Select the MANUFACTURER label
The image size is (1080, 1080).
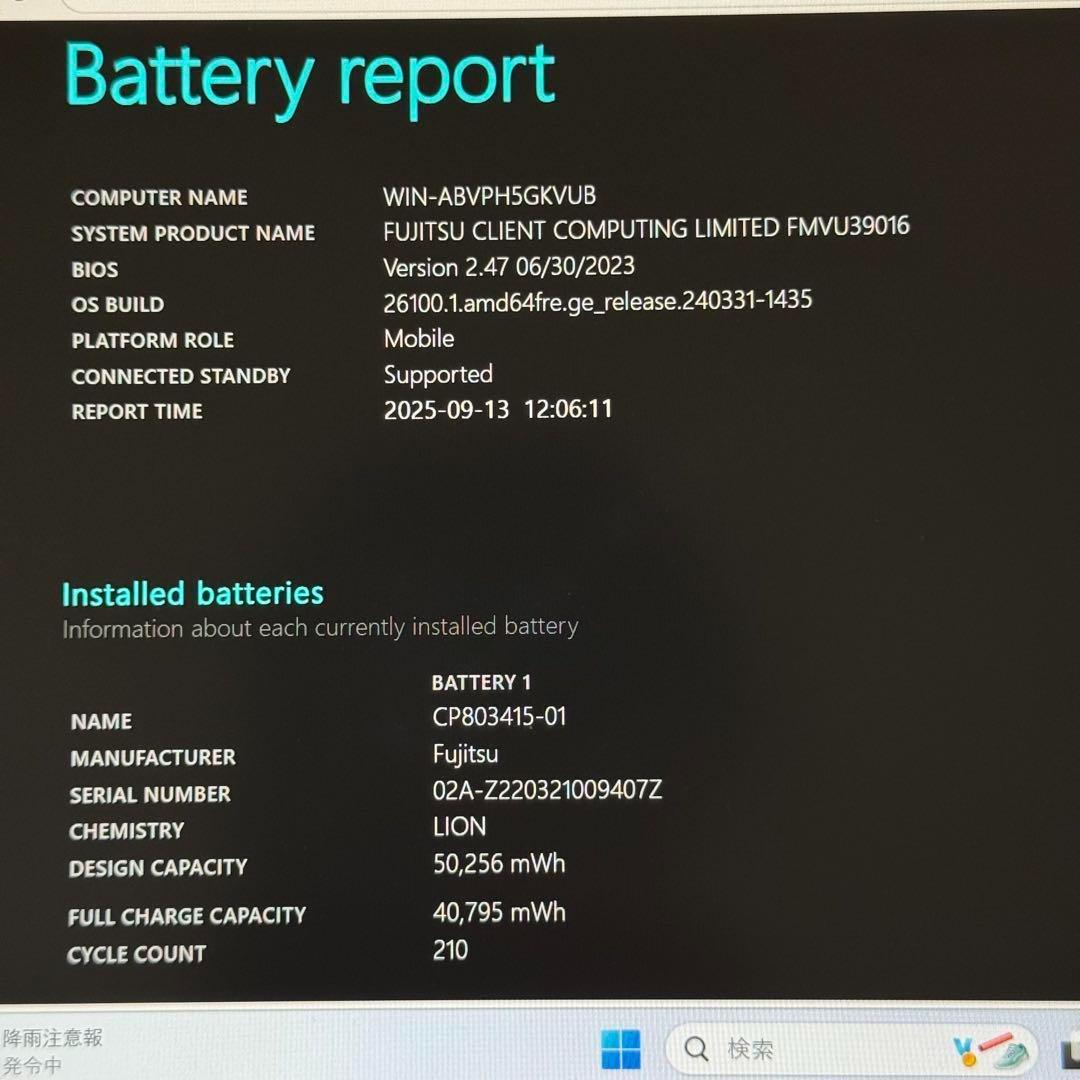pyautogui.click(x=153, y=758)
